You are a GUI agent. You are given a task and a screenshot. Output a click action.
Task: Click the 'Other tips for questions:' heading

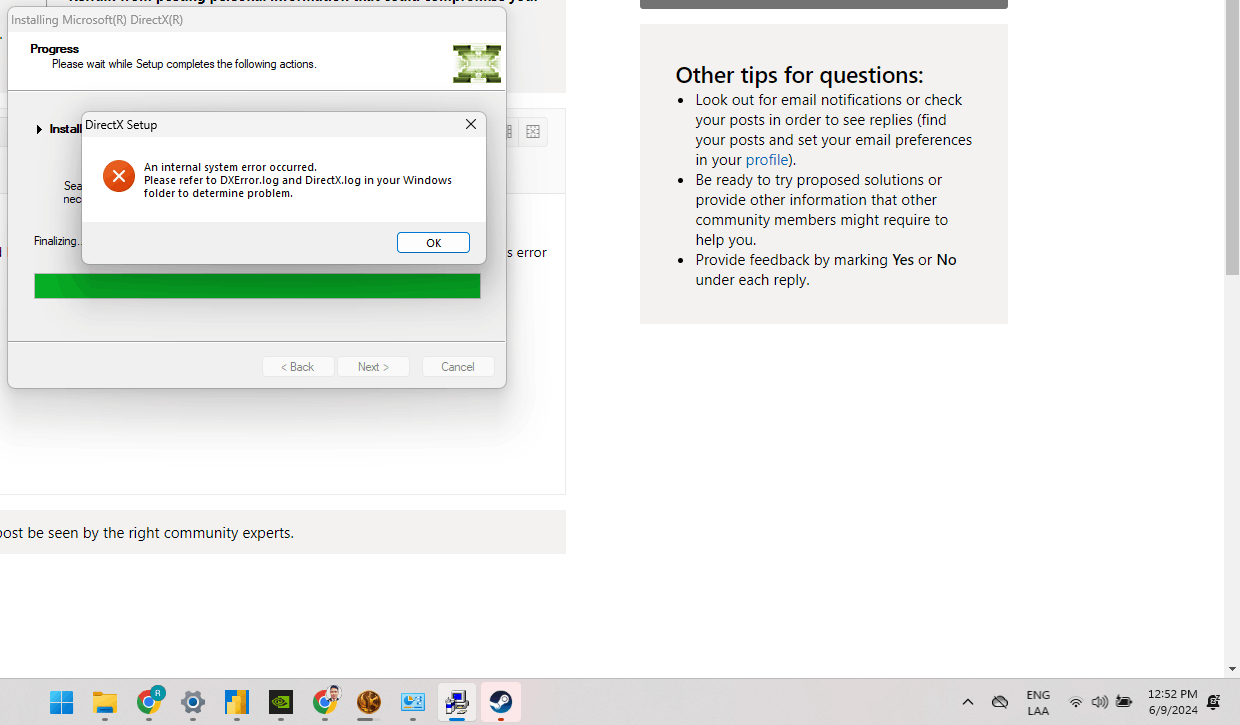[x=799, y=75]
